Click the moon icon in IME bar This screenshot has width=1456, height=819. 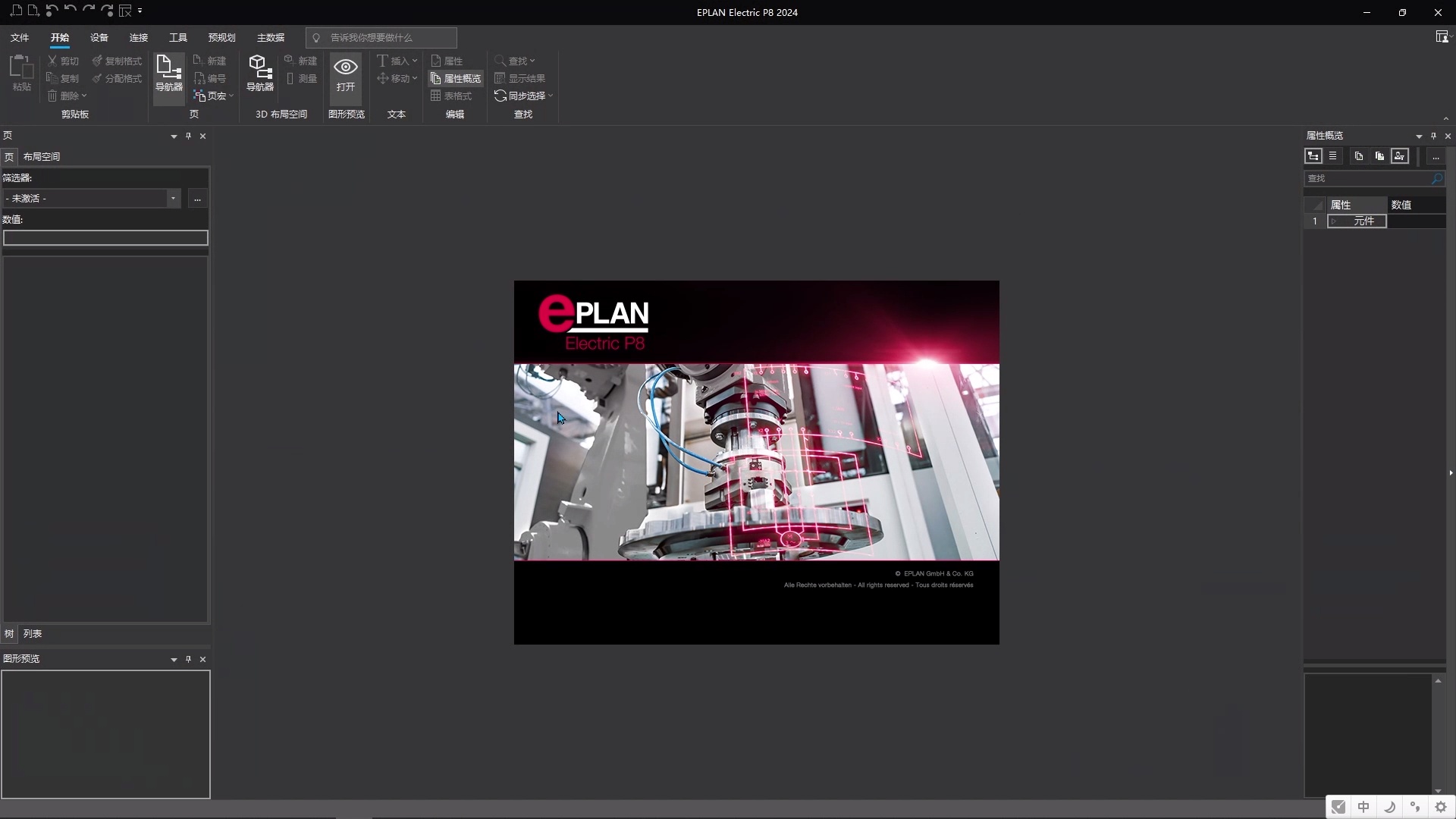(x=1389, y=807)
